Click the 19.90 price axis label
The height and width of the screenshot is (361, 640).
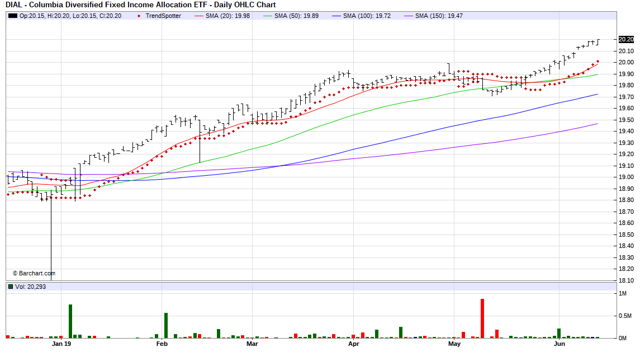[626, 74]
